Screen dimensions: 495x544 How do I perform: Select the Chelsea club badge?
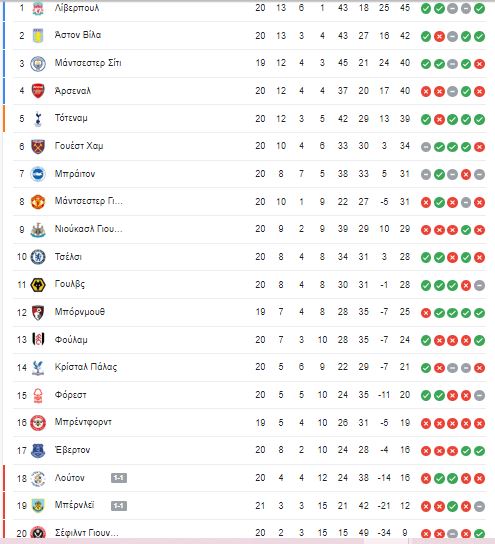coord(38,257)
